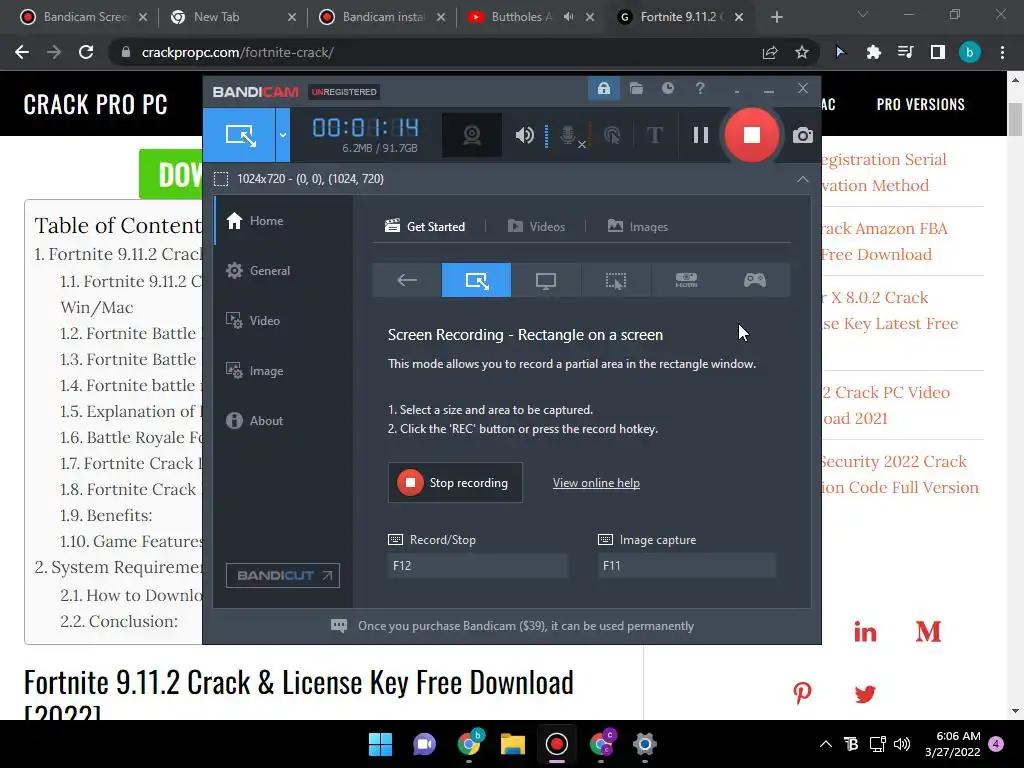Screen dimensions: 1024x768
Task: Open Image settings in sidebar
Action: tap(283, 370)
